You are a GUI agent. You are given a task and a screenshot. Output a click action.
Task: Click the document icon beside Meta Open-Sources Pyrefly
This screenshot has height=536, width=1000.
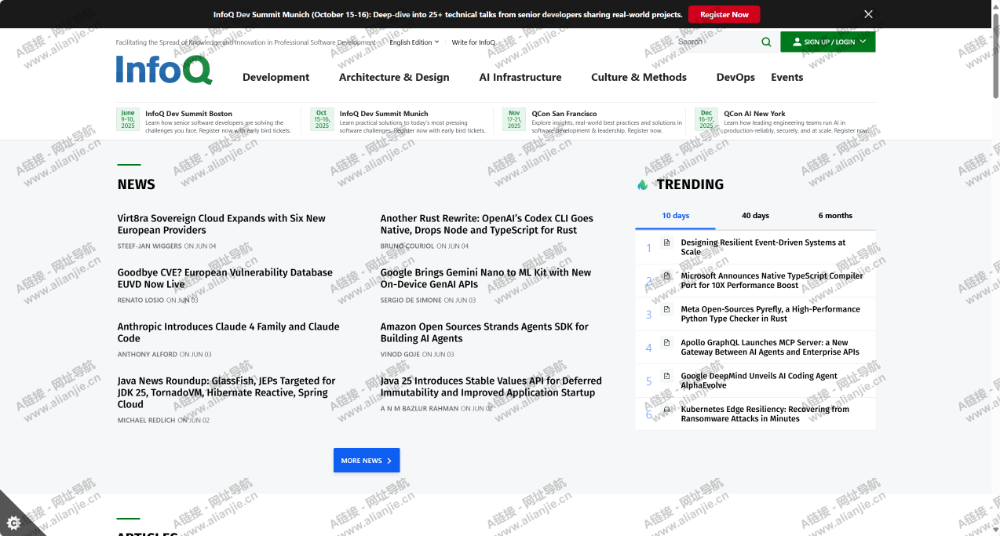666,309
